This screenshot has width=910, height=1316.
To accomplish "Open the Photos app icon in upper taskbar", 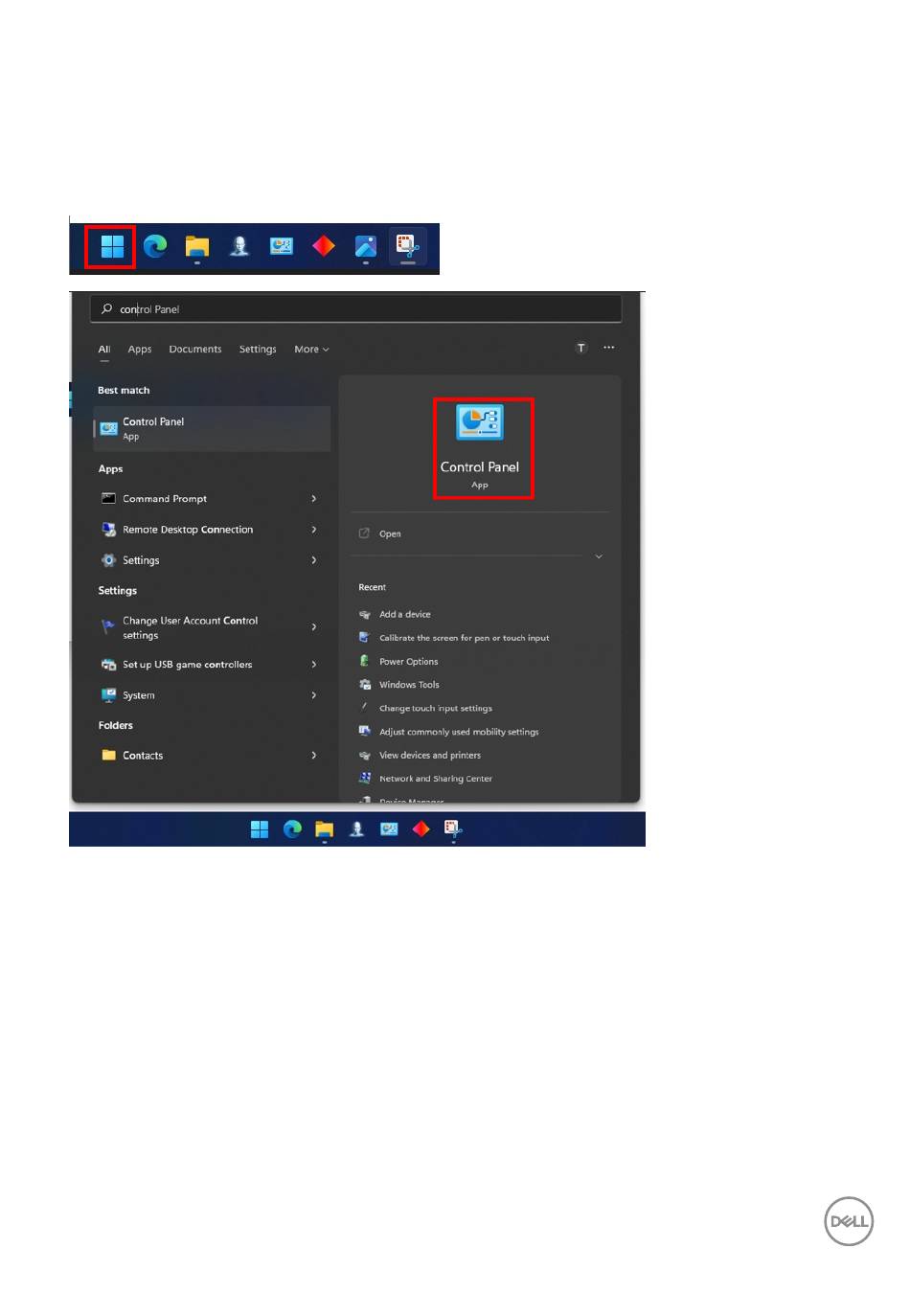I will [x=366, y=247].
